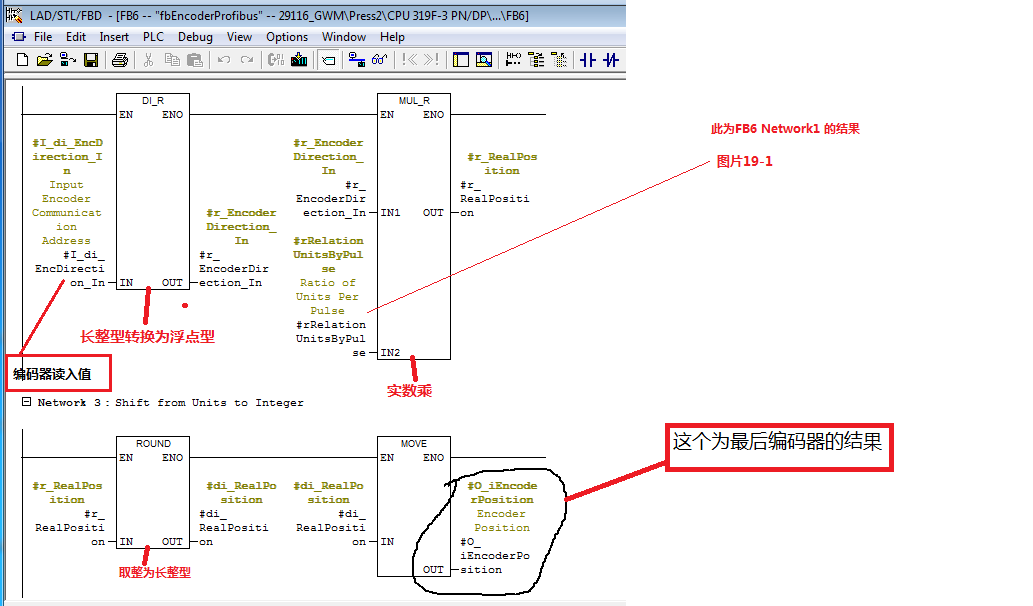The height and width of the screenshot is (606, 1033).
Task: Toggle the Online/Offline connection icon
Action: 356,60
